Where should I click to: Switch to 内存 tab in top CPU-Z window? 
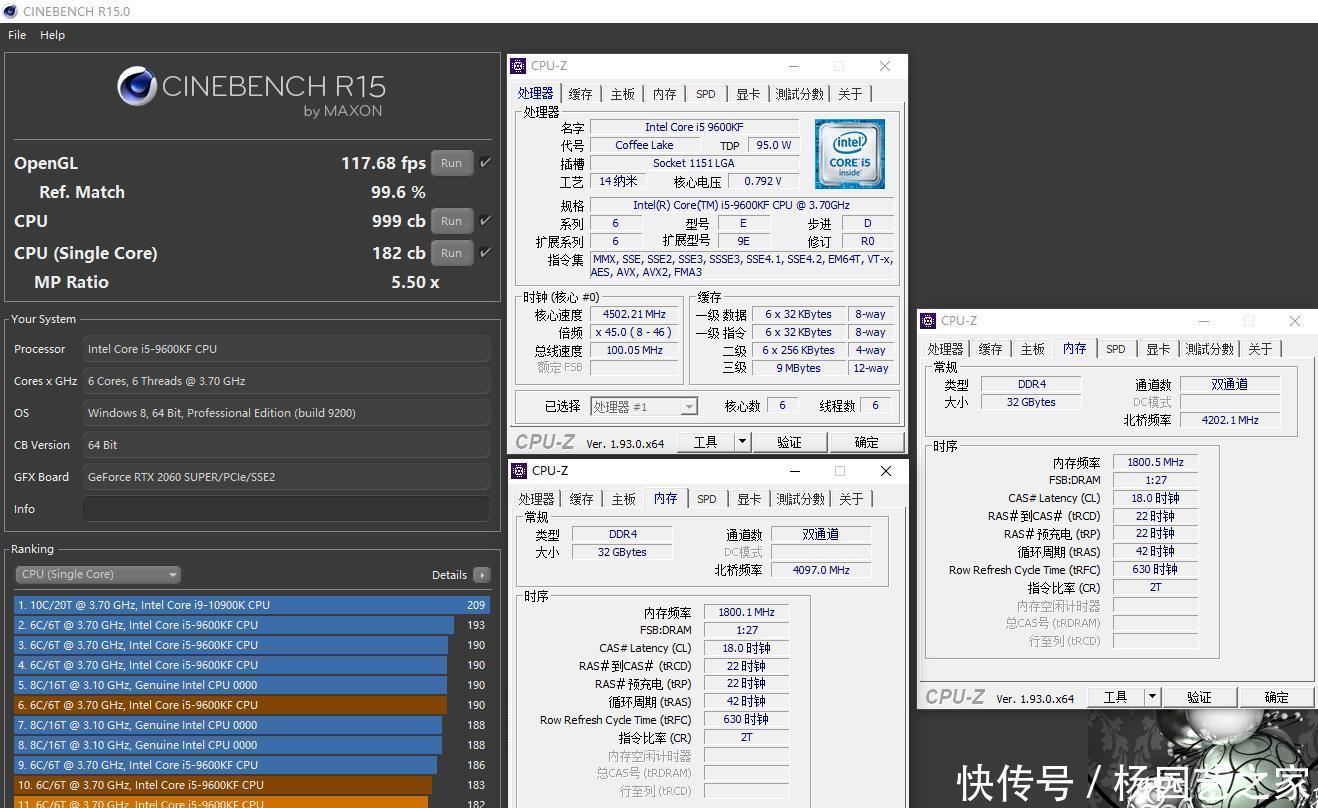pyautogui.click(x=664, y=94)
